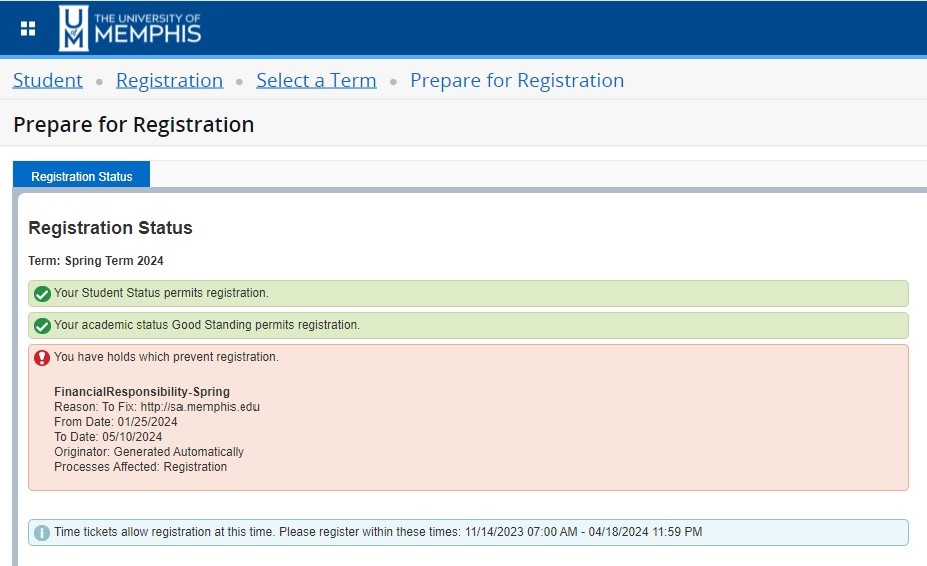Return to Select a Term breadcrumb

click(x=316, y=81)
